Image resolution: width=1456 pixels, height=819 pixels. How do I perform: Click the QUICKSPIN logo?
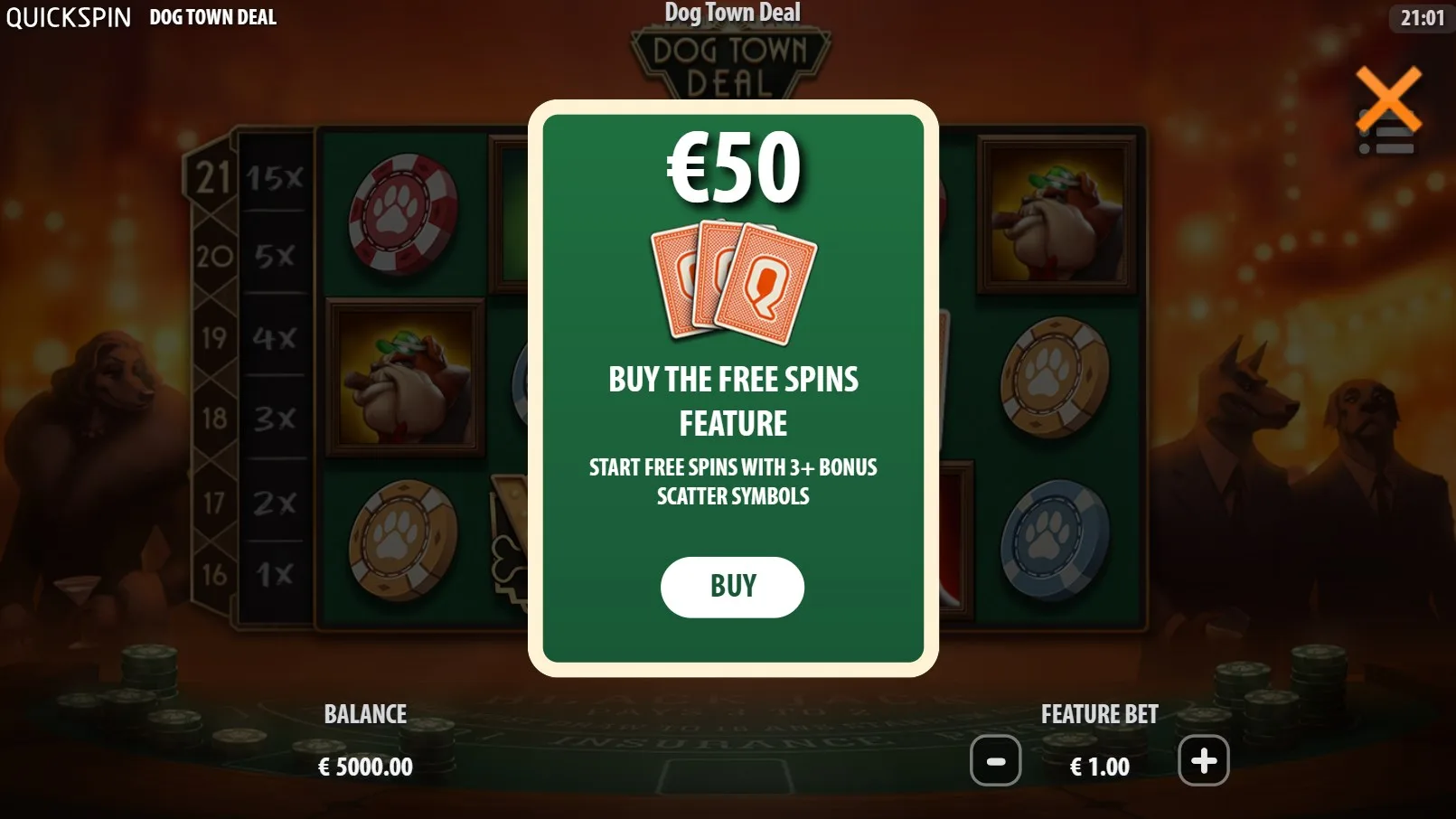69,17
